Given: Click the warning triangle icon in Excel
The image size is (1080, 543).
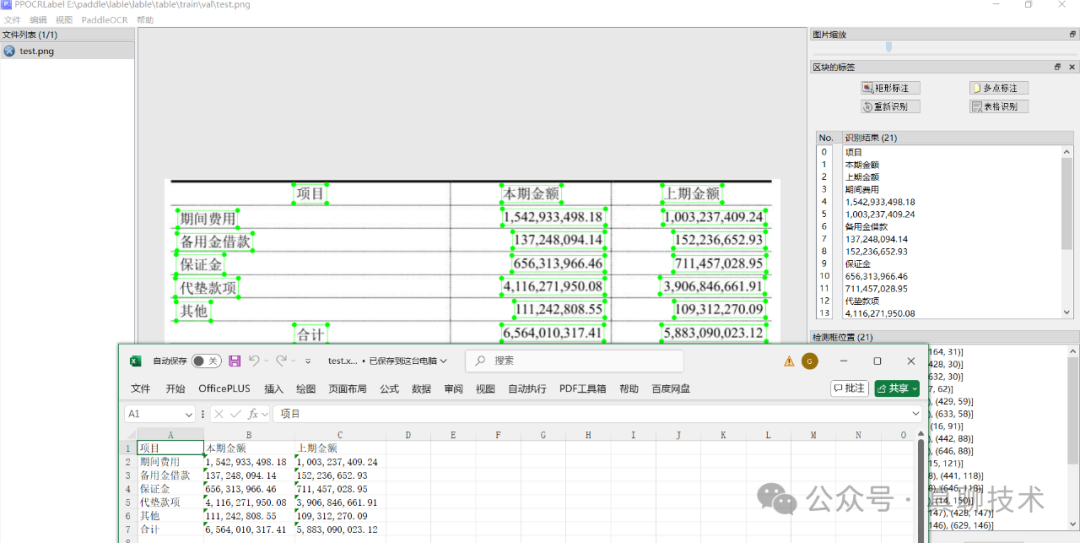Looking at the screenshot, I should [x=789, y=361].
